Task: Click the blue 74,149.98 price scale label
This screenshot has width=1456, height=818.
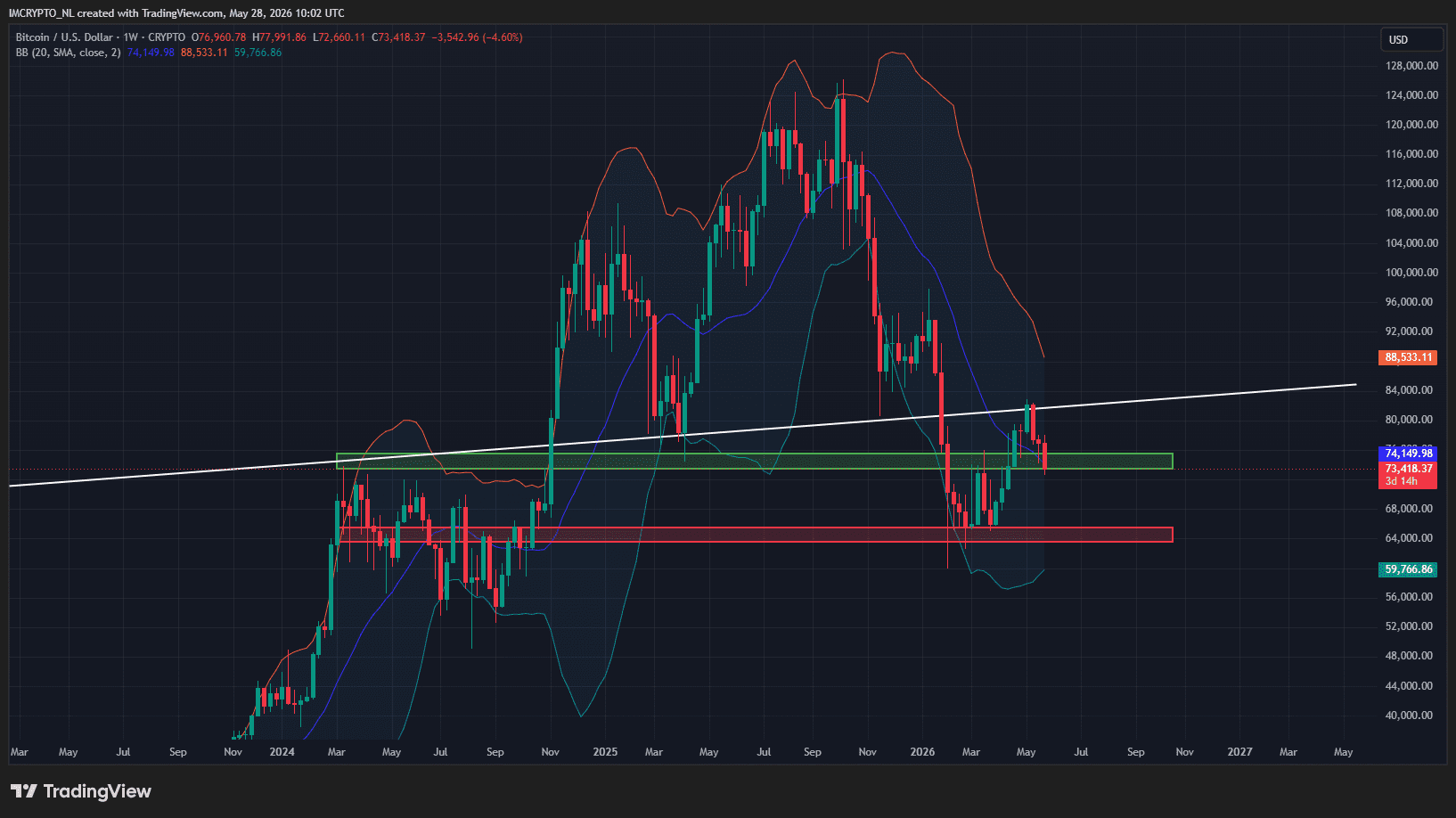Action: 1408,454
